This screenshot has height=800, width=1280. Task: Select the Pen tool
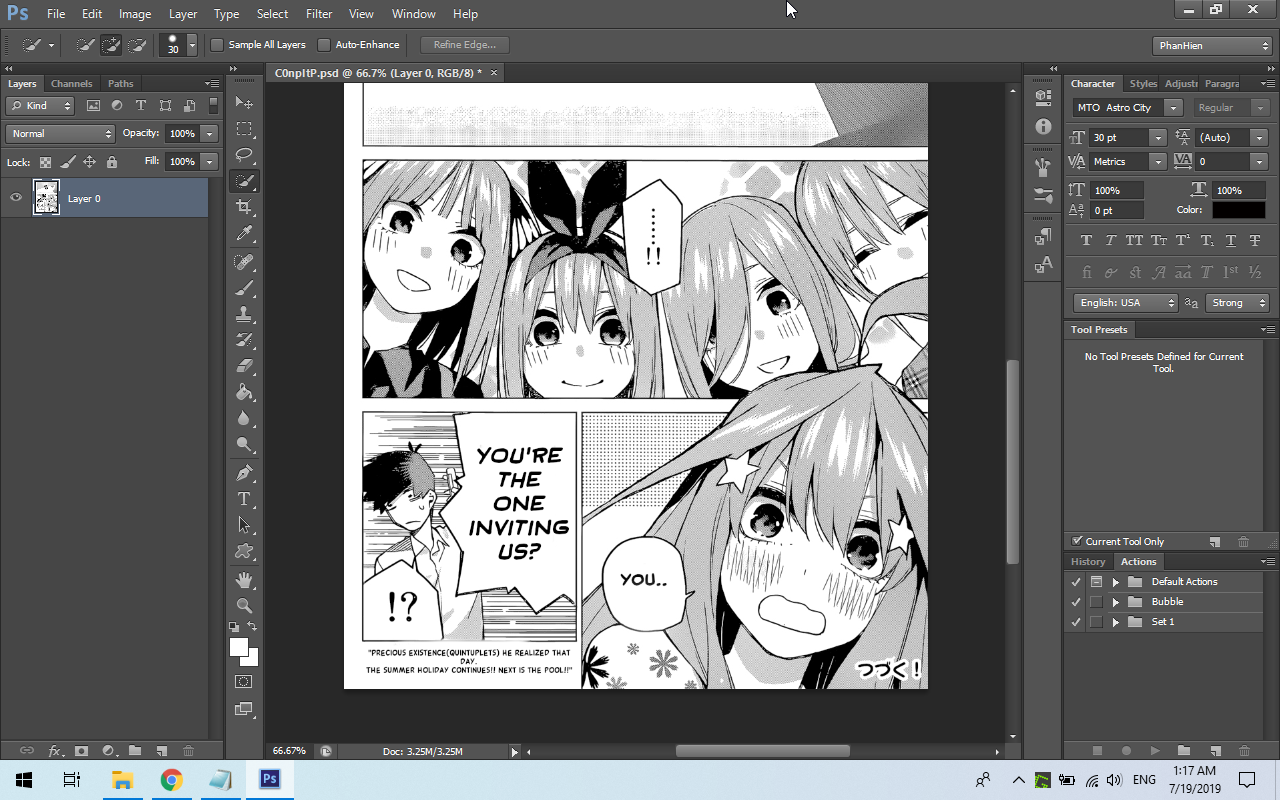coord(244,472)
